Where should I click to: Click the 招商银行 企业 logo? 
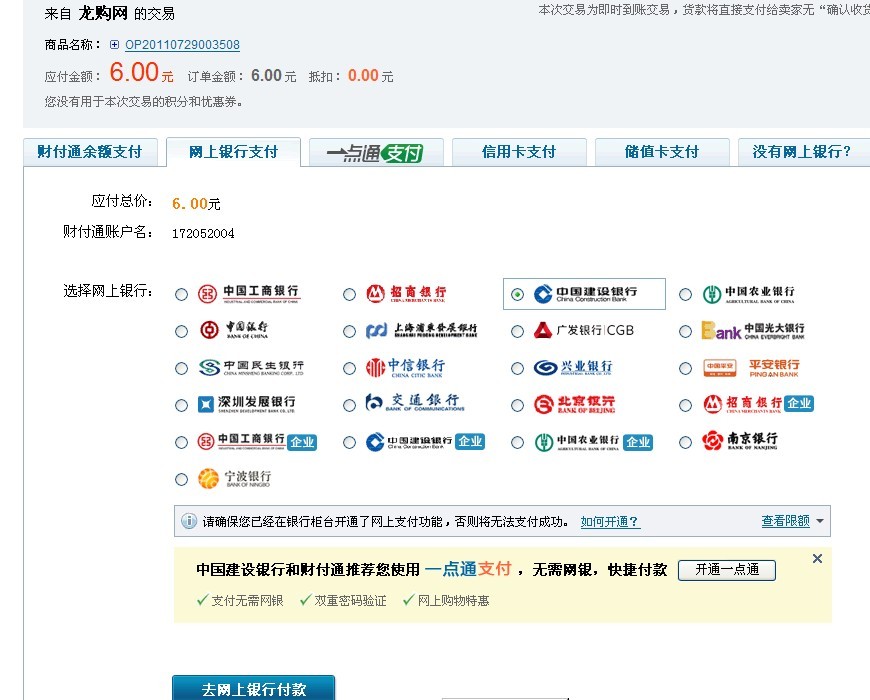(758, 404)
